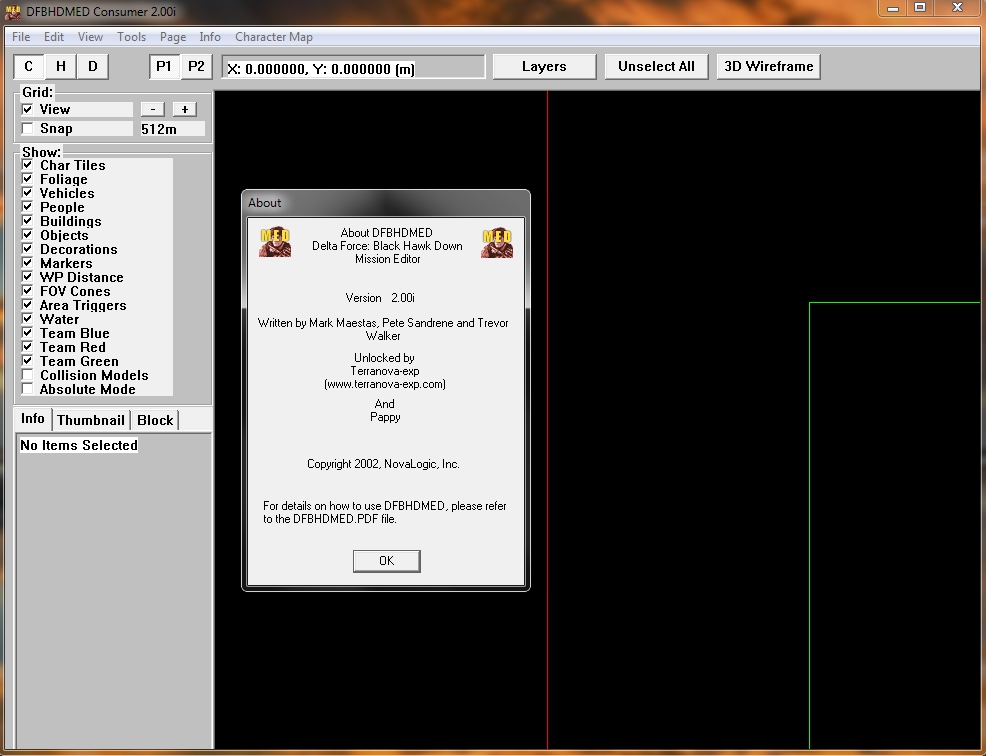
Task: Toggle People visibility checkbox
Action: pyautogui.click(x=27, y=207)
